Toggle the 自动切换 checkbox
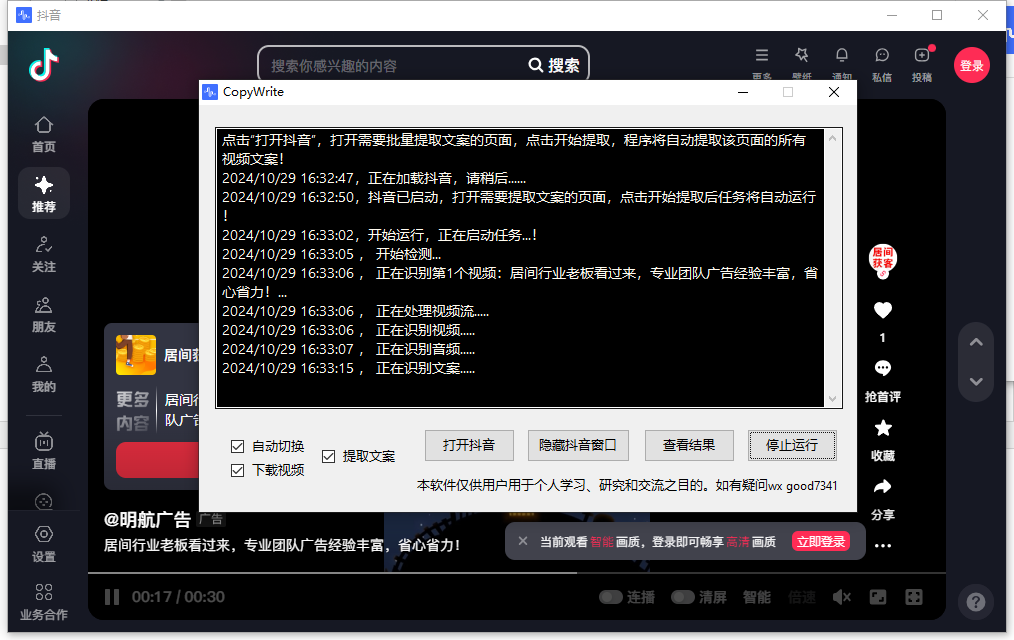Image resolution: width=1014 pixels, height=640 pixels. click(237, 446)
